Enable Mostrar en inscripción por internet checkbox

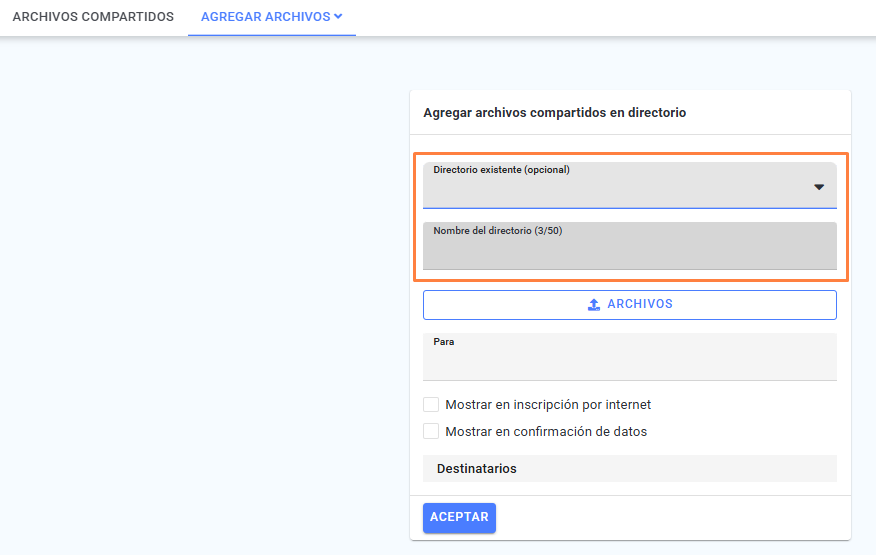(431, 405)
